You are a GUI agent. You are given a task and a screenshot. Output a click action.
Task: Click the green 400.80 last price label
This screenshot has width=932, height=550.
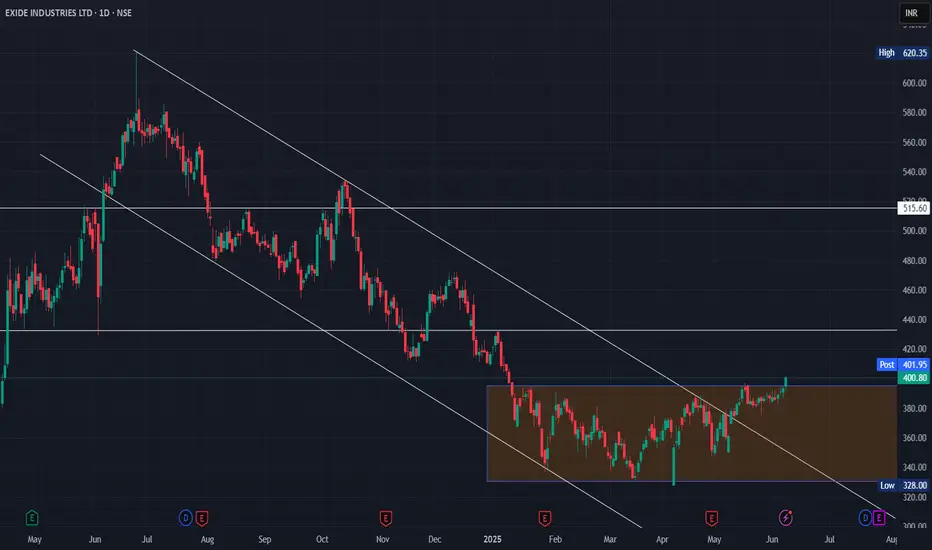click(914, 378)
